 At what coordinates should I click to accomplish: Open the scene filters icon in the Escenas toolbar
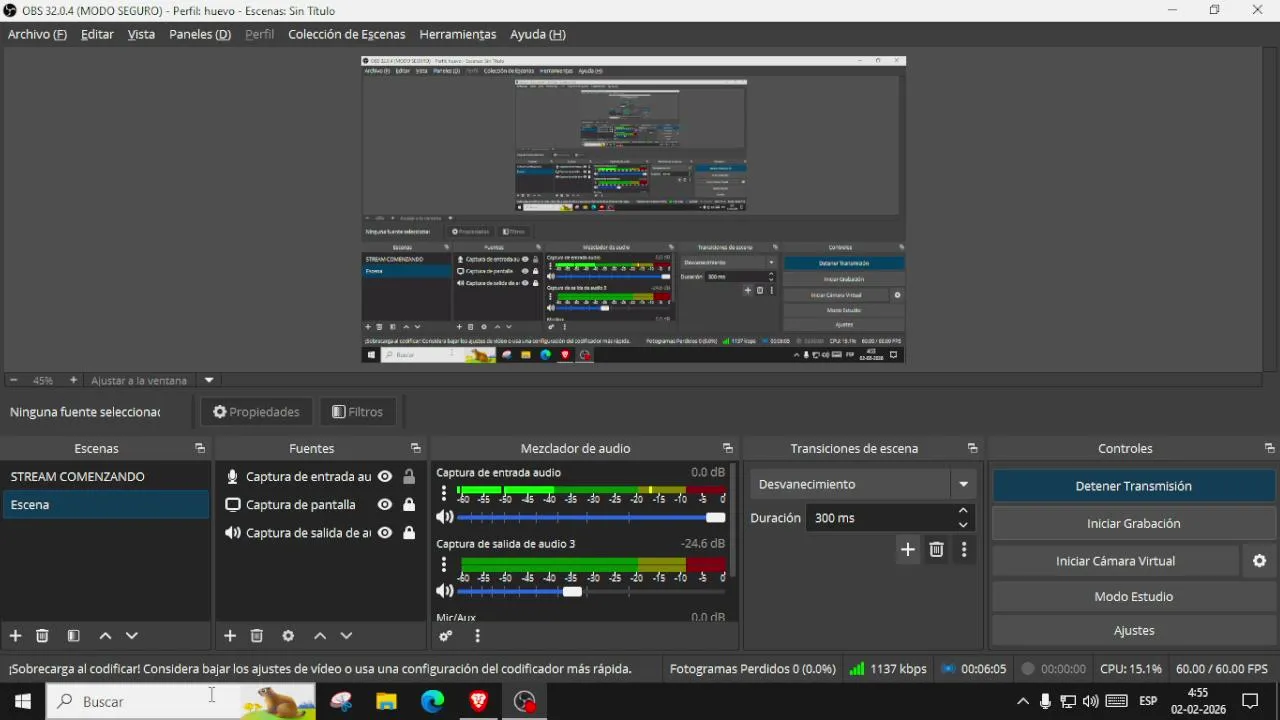click(73, 636)
